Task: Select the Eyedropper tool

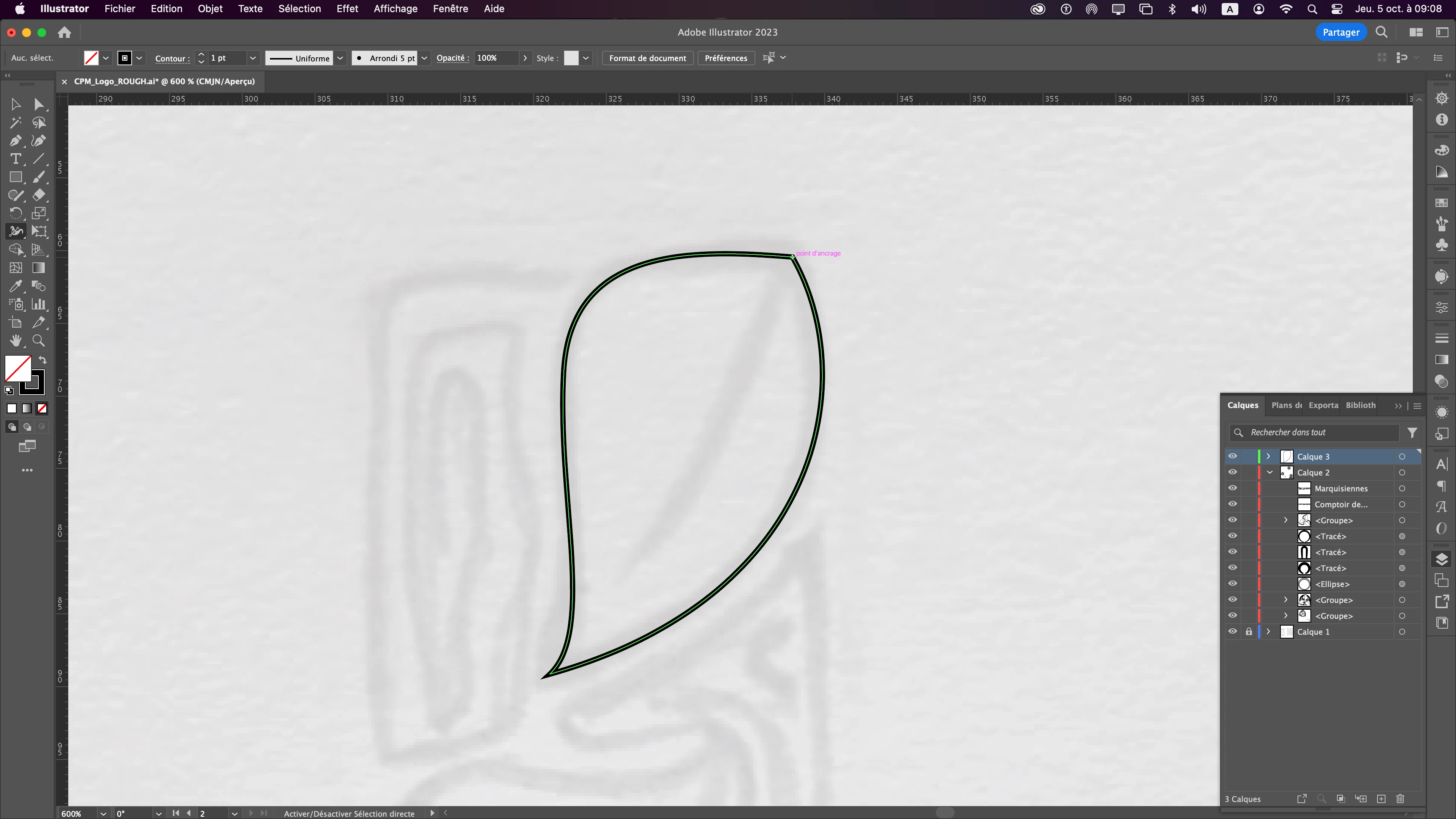Action: (x=15, y=286)
